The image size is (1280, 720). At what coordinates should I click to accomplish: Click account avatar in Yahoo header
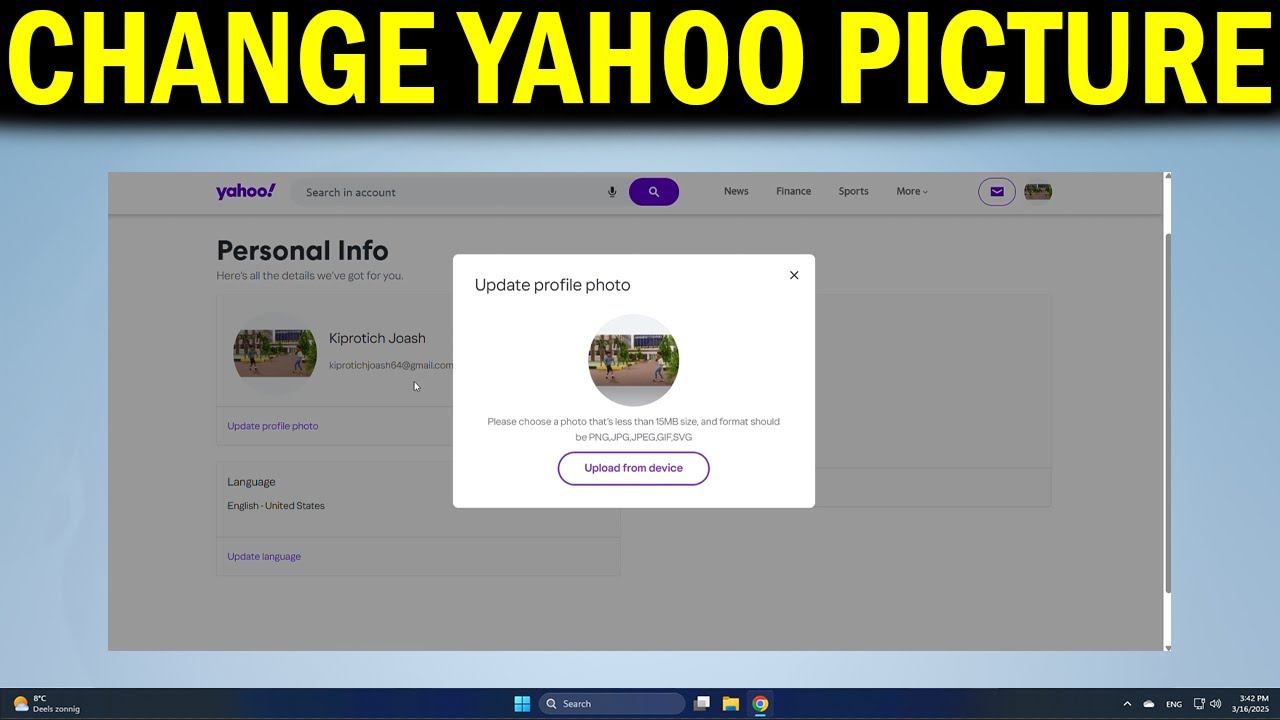click(x=1038, y=192)
